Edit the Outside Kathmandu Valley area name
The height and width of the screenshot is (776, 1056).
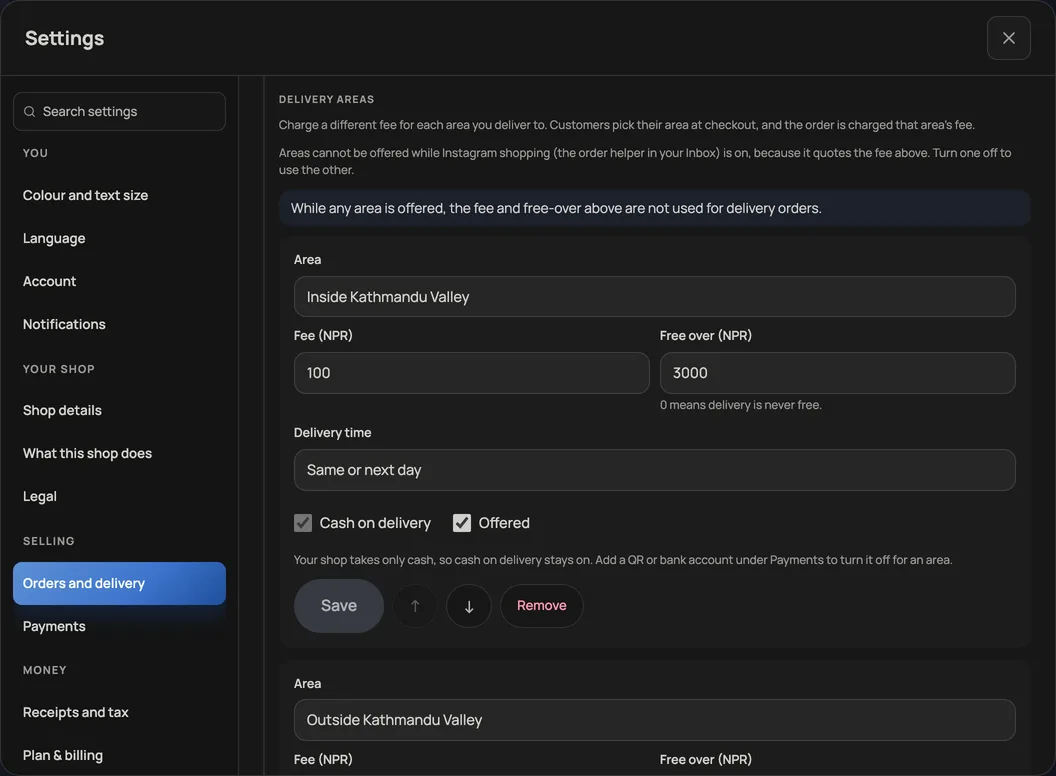tap(655, 720)
